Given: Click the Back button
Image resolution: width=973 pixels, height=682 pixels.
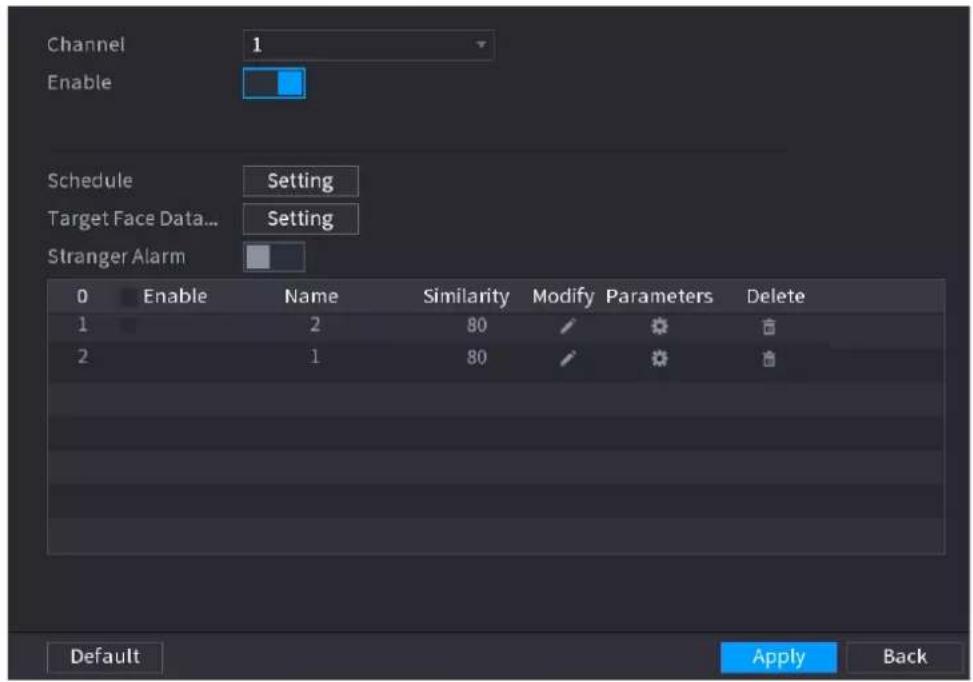Looking at the screenshot, I should click(x=904, y=657).
